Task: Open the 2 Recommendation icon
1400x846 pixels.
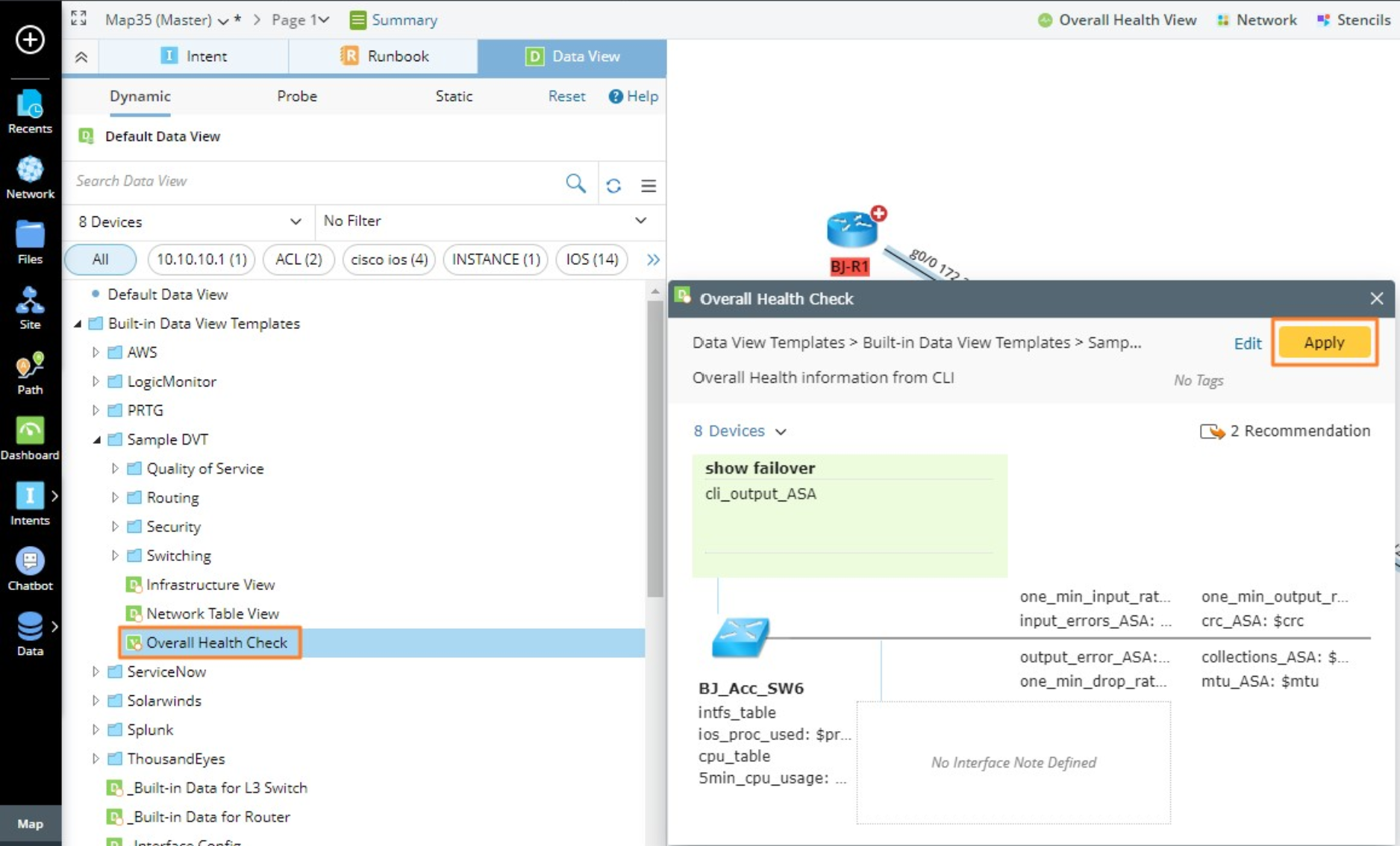Action: [x=1212, y=431]
